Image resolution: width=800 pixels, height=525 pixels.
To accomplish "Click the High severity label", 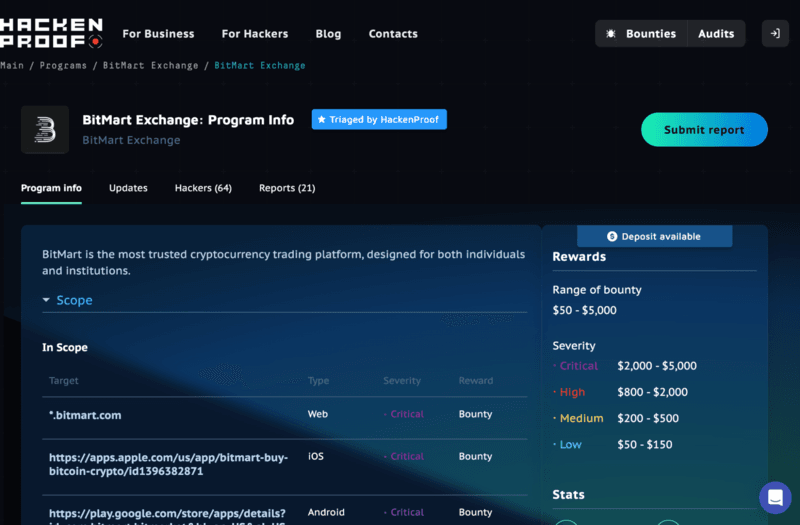I will [x=572, y=392].
